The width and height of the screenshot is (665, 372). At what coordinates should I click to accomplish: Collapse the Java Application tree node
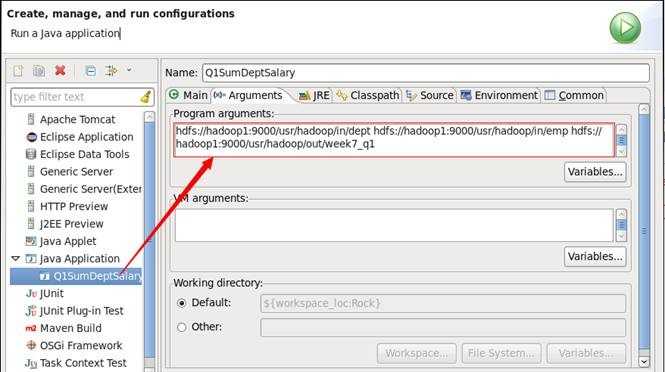pyautogui.click(x=16, y=258)
